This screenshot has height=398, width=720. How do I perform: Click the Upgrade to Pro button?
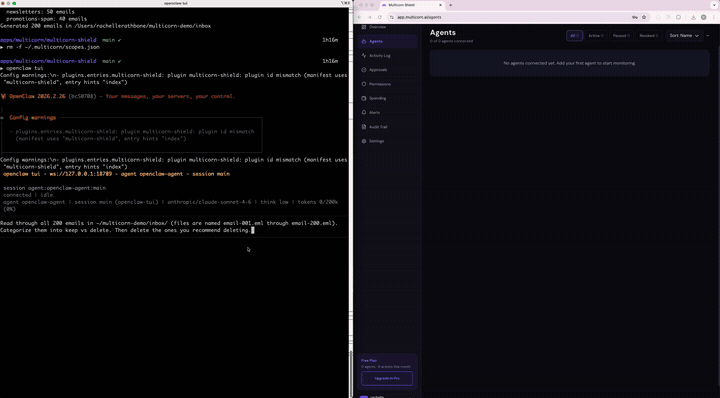click(387, 378)
